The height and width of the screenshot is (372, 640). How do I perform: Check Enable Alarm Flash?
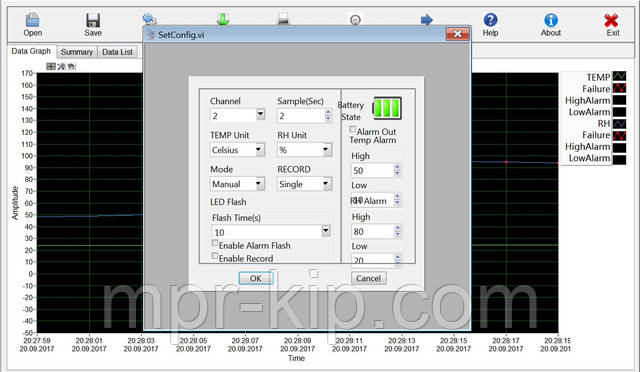pos(215,243)
